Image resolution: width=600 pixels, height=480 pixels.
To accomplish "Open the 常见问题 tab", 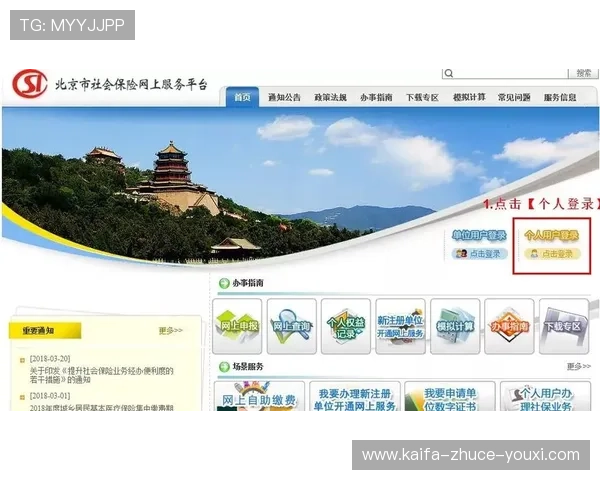I will (514, 98).
